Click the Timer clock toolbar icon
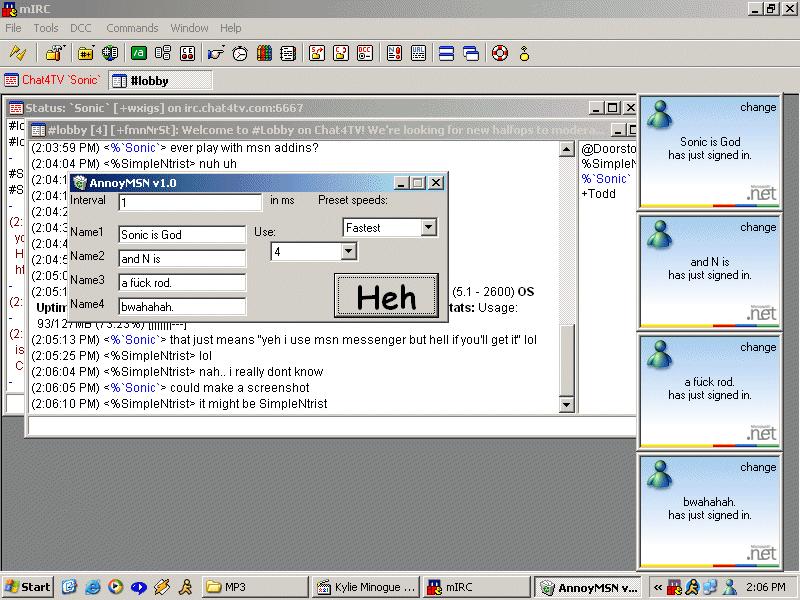 pos(240,53)
